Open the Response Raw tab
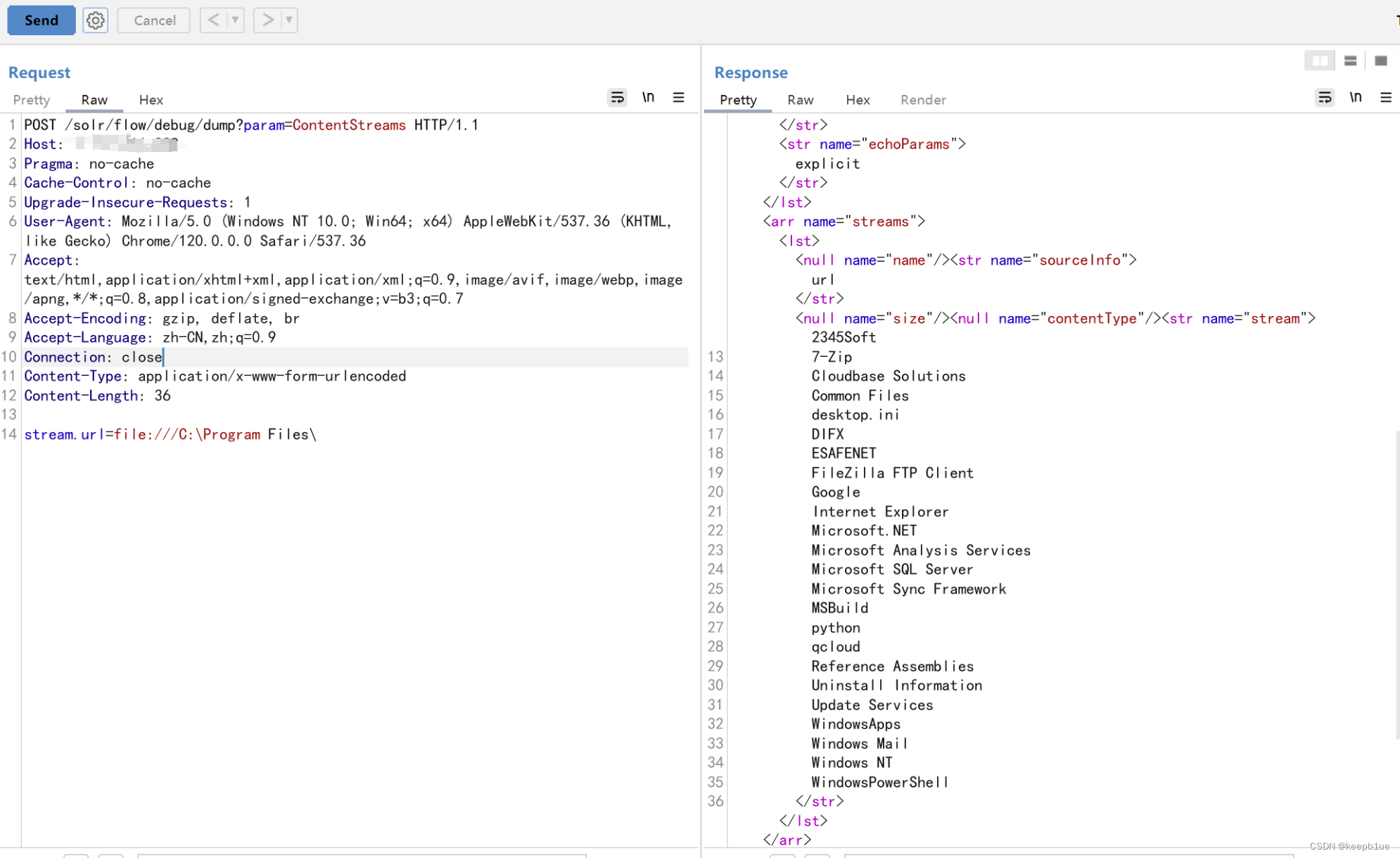 point(801,99)
